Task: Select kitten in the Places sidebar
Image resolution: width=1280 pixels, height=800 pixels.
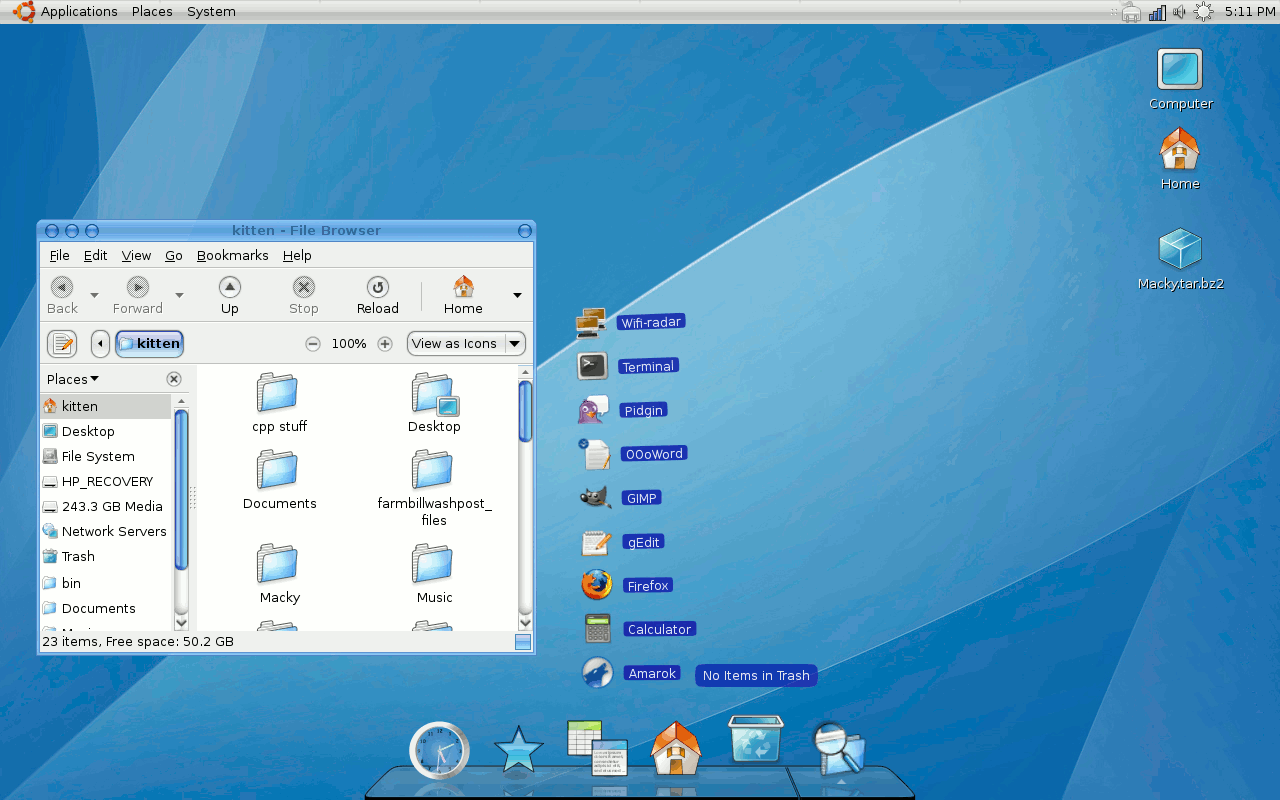Action: [x=106, y=406]
